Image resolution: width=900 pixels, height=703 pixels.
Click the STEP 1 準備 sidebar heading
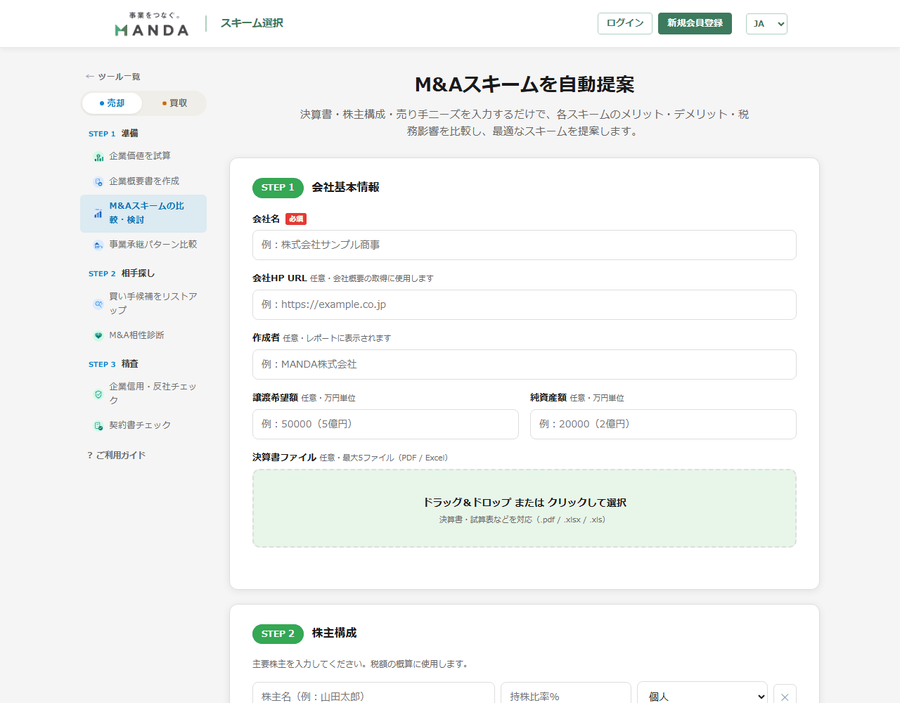click(113, 133)
